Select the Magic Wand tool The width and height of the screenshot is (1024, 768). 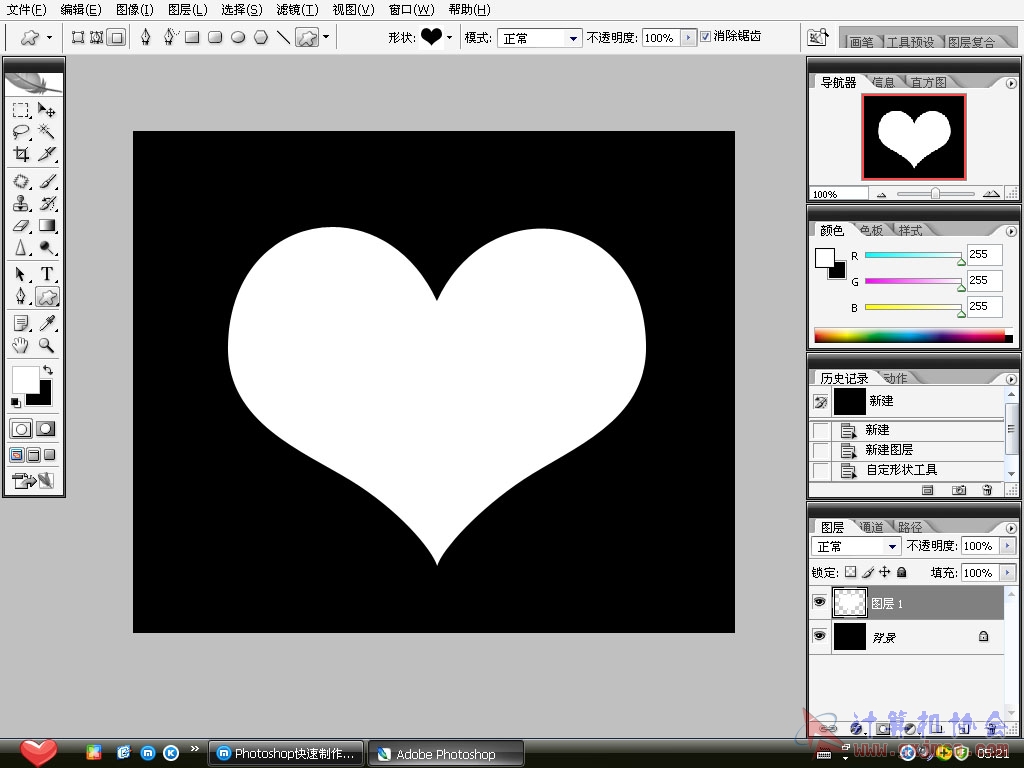46,132
